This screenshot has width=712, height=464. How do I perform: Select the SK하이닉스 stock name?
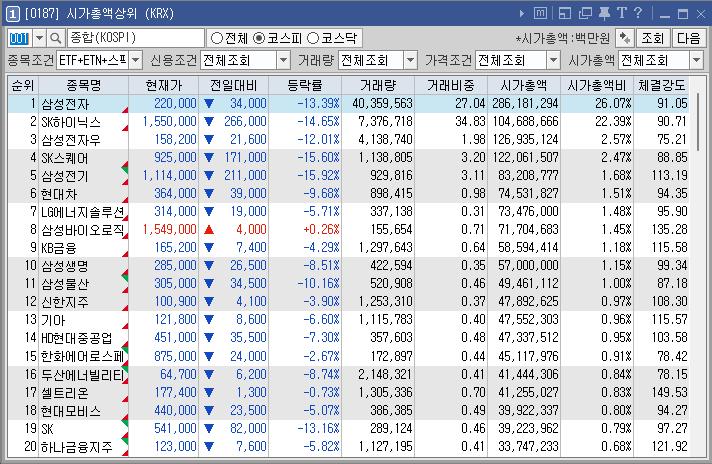point(71,122)
